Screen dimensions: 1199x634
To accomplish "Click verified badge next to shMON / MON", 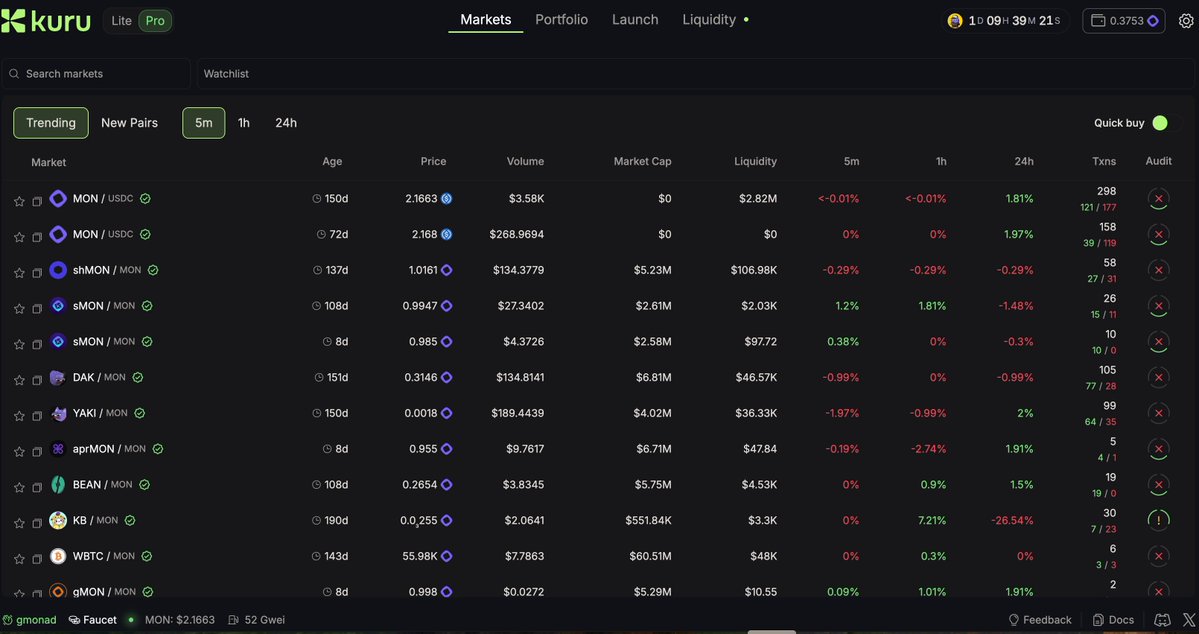I will (x=153, y=270).
